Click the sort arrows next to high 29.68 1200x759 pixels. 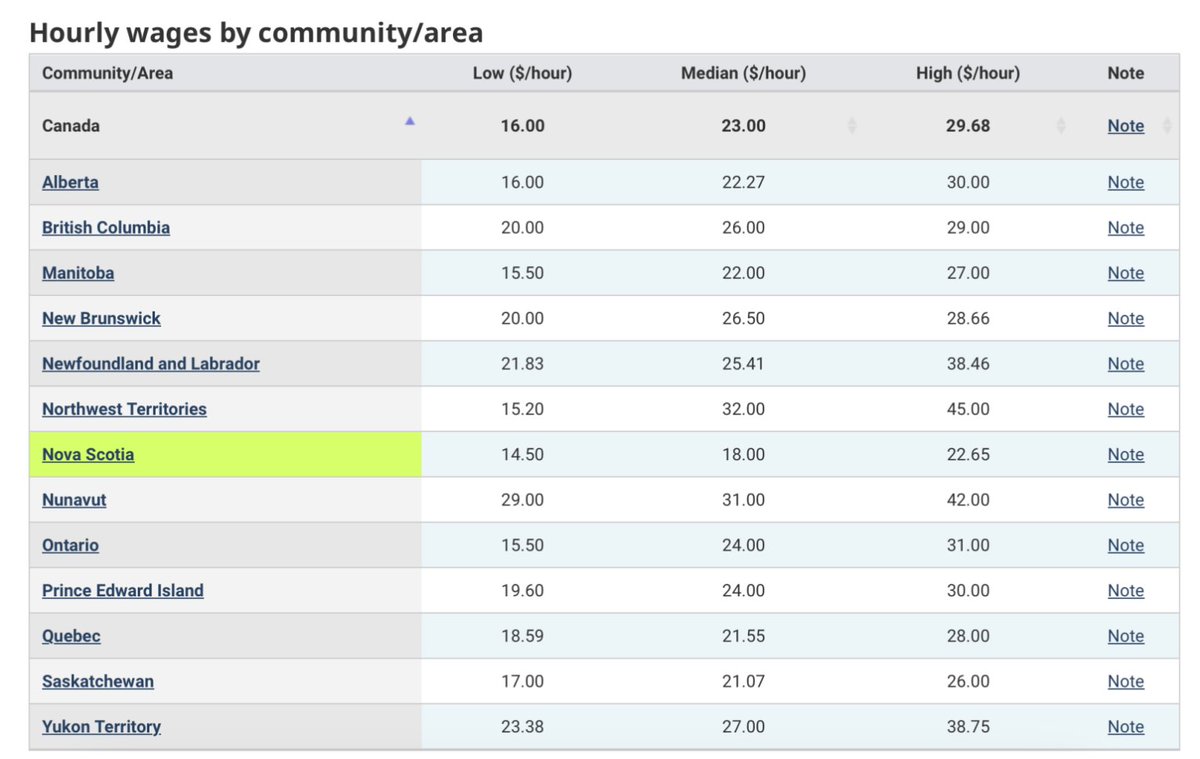point(1061,126)
